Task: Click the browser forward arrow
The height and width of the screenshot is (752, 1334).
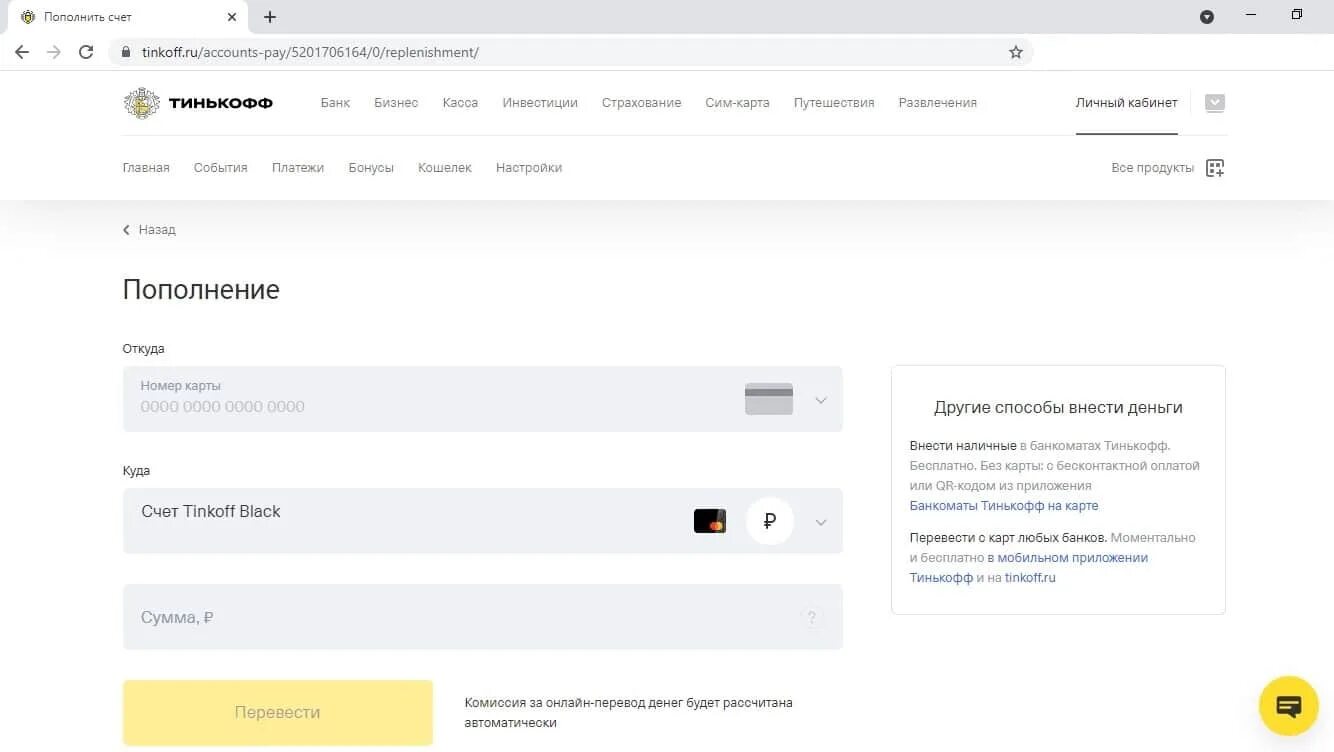Action: [x=54, y=52]
